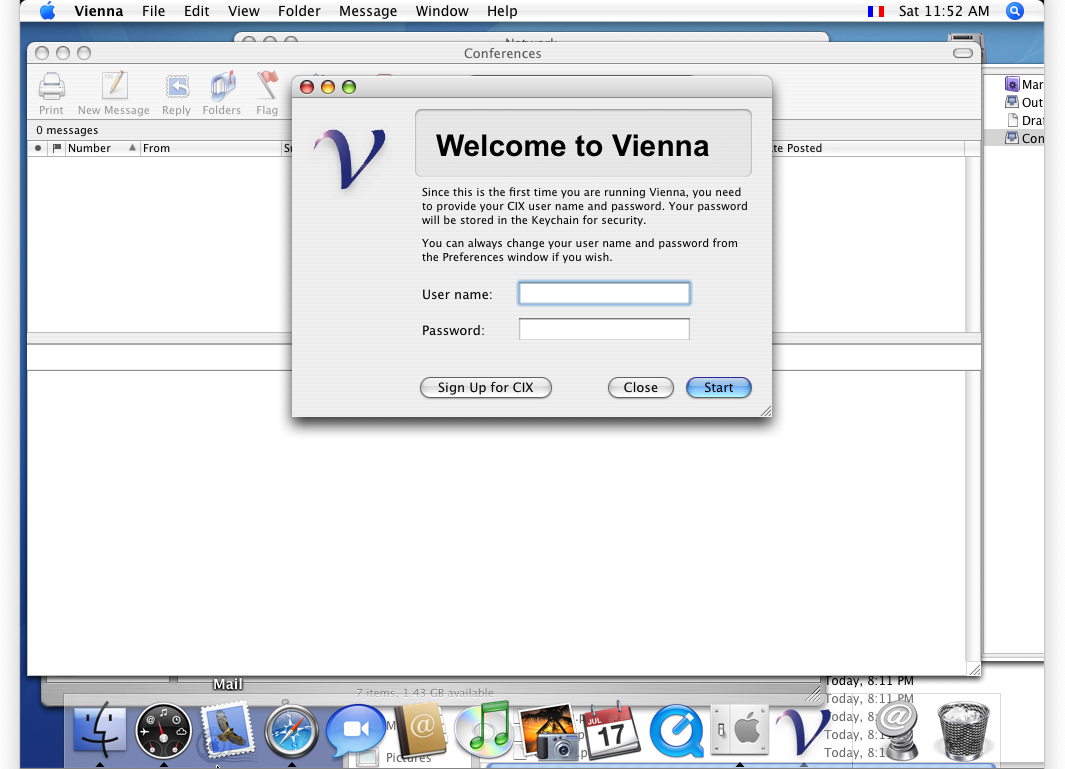
Task: Open Spotlight search in the menu bar
Action: pyautogui.click(x=1015, y=11)
